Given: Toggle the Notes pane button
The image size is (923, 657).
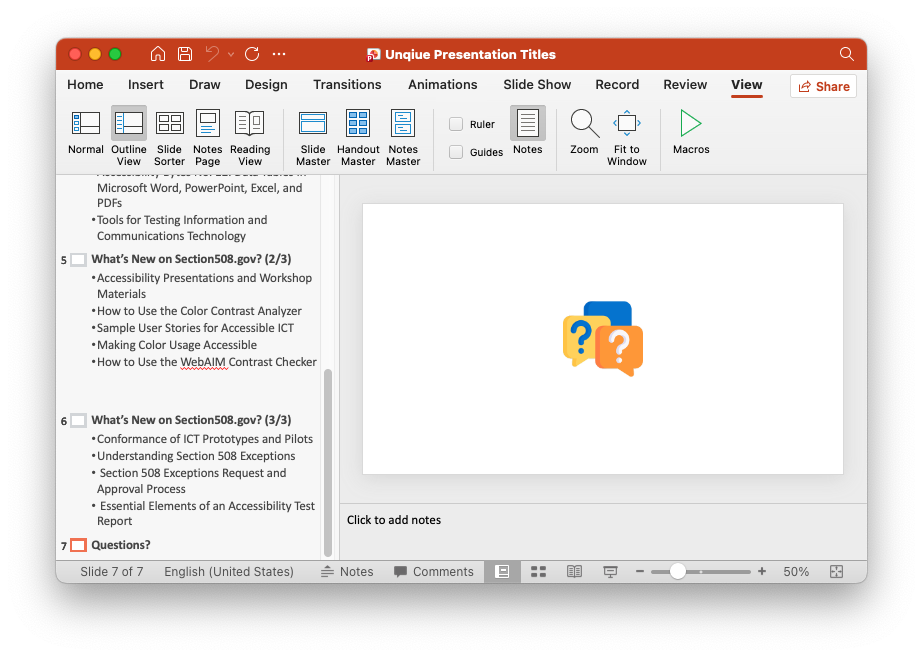Looking at the screenshot, I should click(527, 128).
